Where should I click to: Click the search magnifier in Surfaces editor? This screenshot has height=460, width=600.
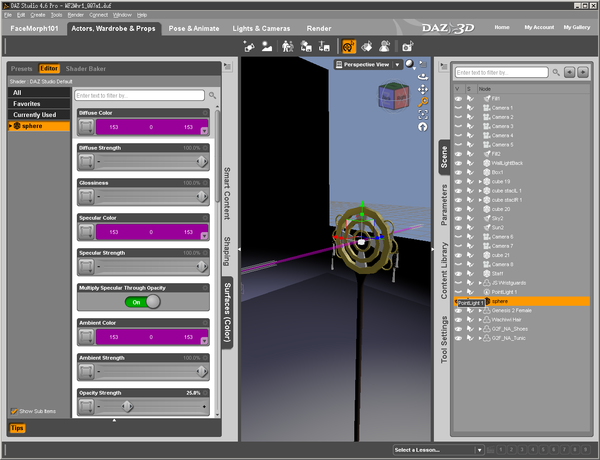coord(212,95)
